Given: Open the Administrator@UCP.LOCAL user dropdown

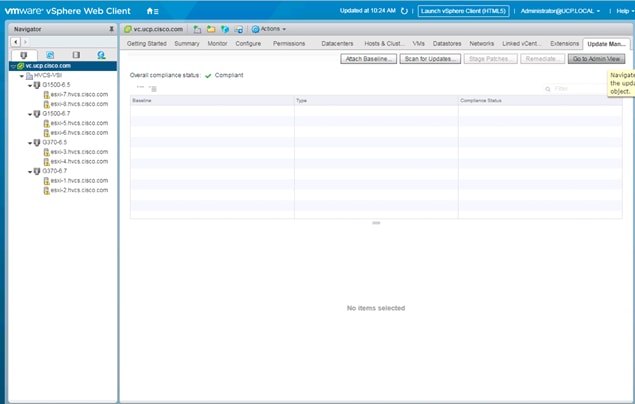Looking at the screenshot, I should [560, 11].
